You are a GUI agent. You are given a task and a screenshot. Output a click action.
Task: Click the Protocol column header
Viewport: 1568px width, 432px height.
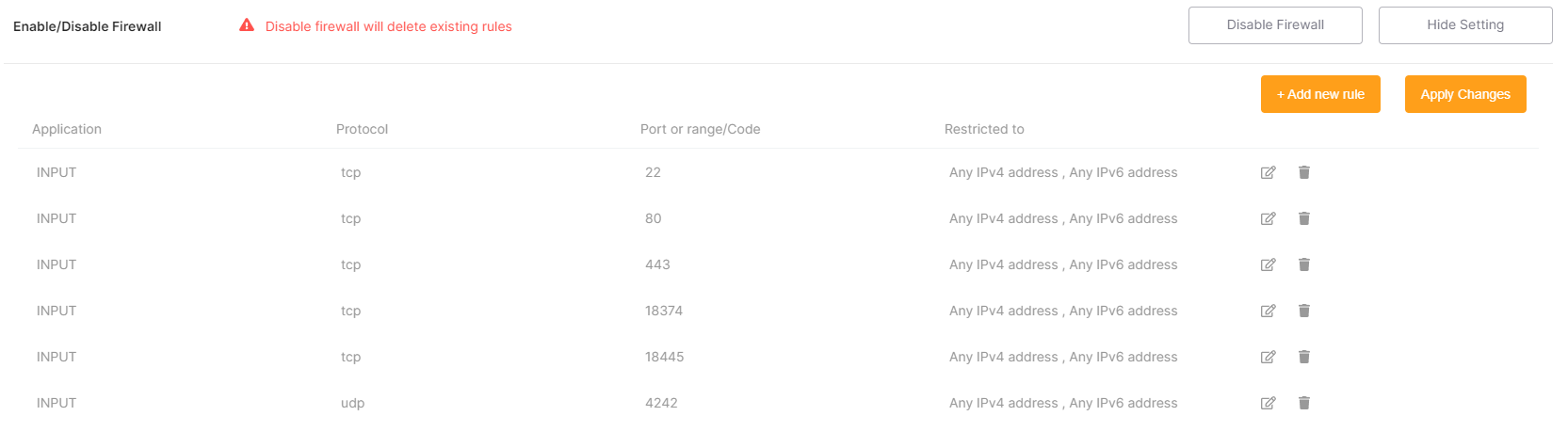[362, 129]
